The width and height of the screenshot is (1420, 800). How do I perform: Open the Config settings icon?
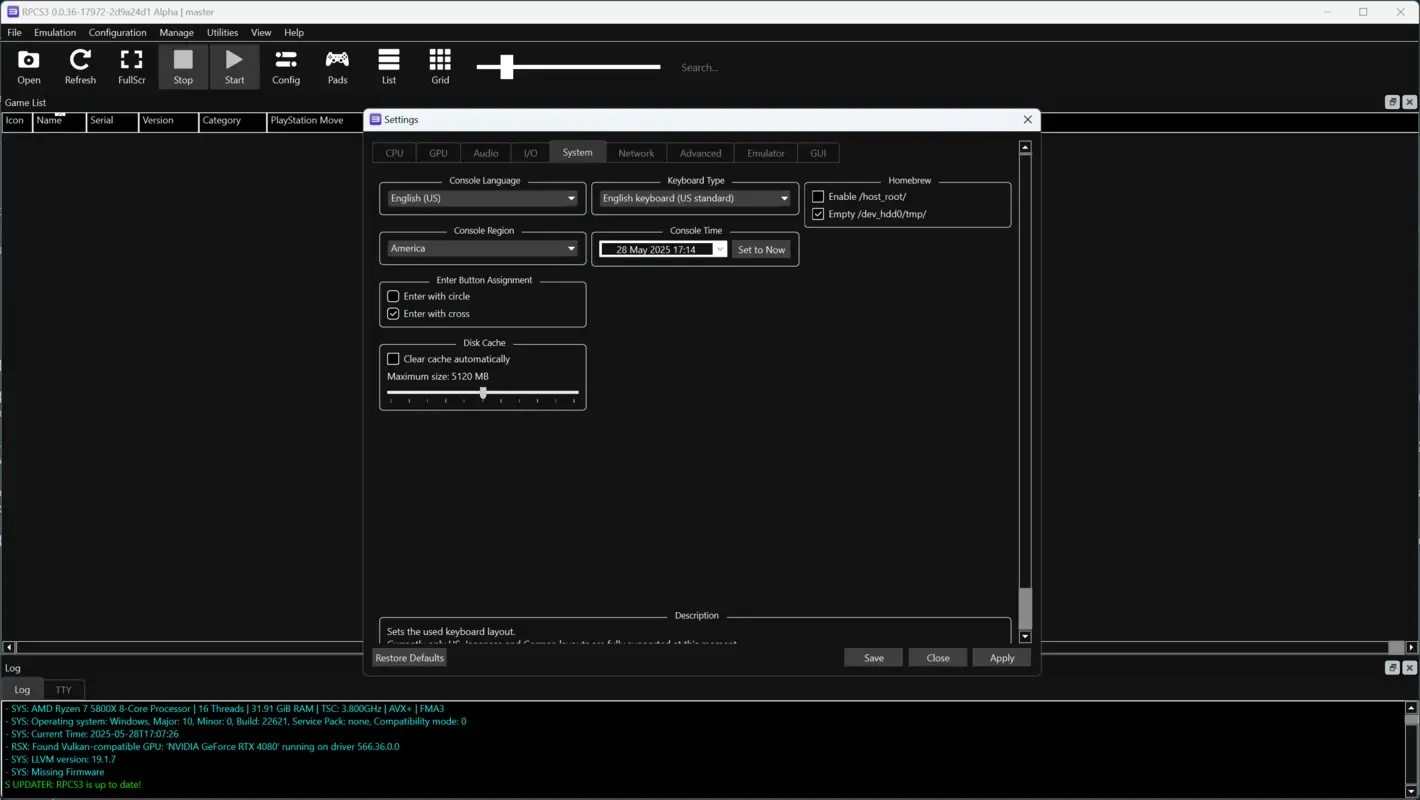pos(286,66)
